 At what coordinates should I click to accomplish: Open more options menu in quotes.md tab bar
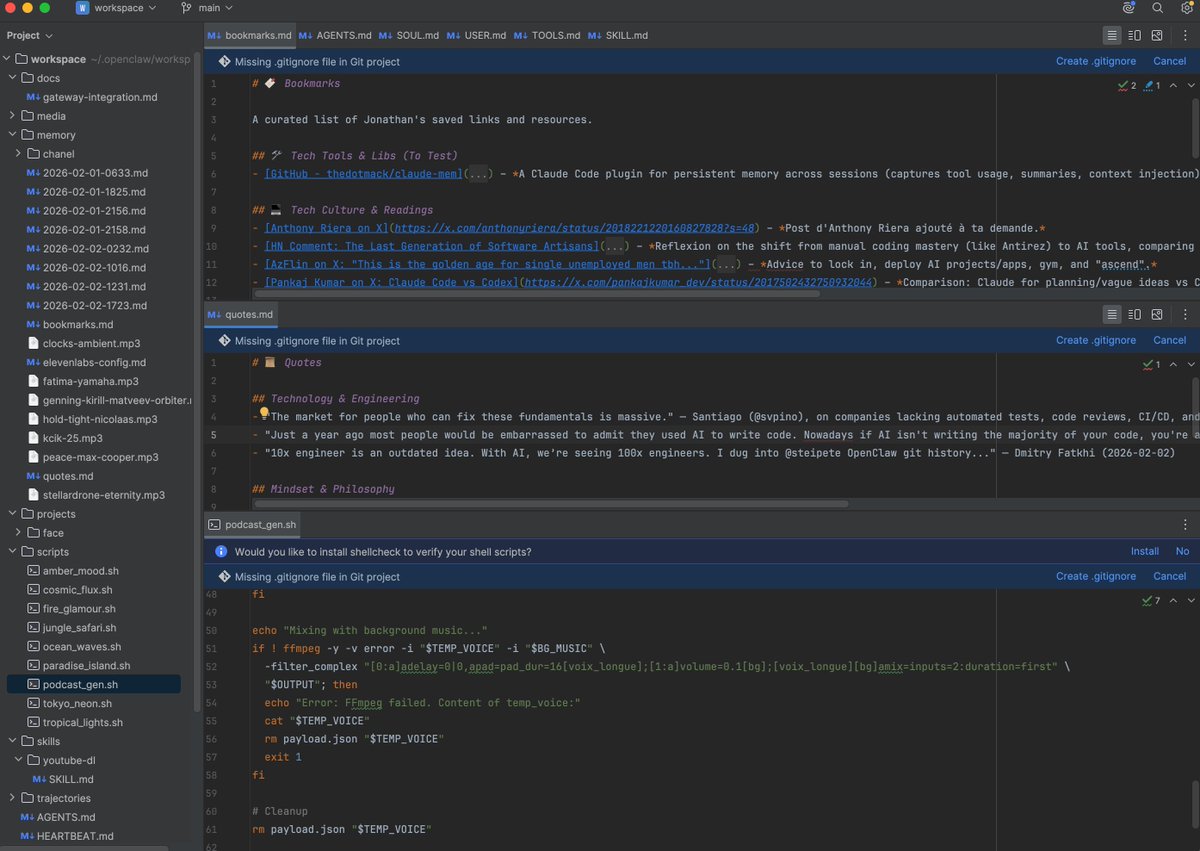[x=1184, y=314]
